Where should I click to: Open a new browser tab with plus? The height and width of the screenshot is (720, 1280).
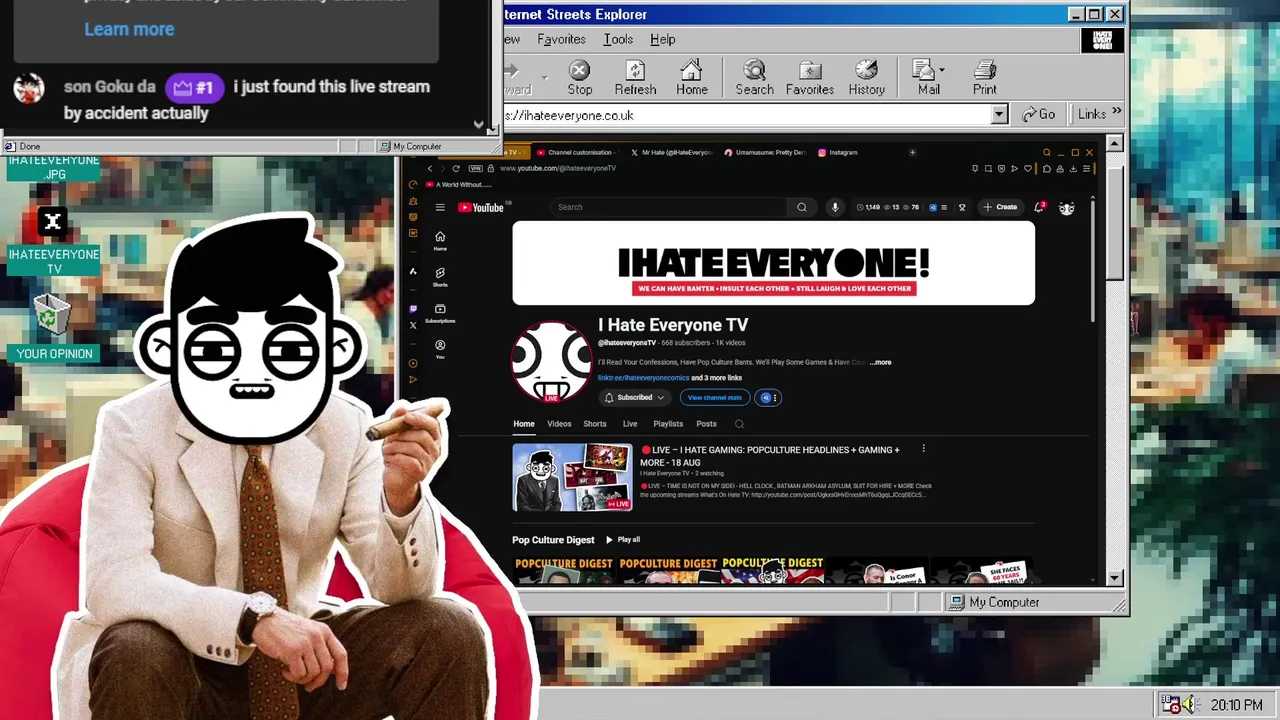click(x=912, y=152)
